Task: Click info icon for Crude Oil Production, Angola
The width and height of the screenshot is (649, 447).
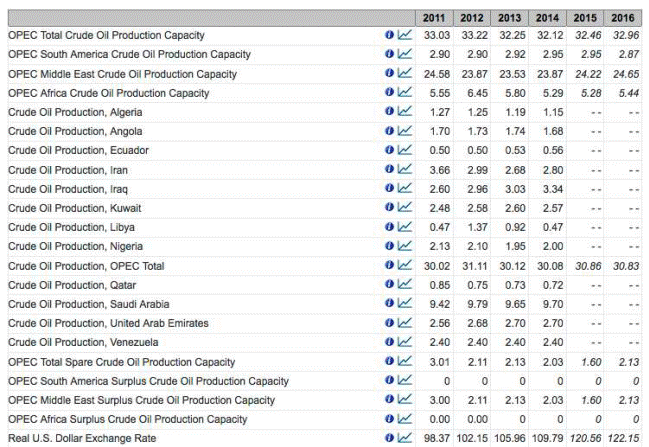Action: coord(389,130)
